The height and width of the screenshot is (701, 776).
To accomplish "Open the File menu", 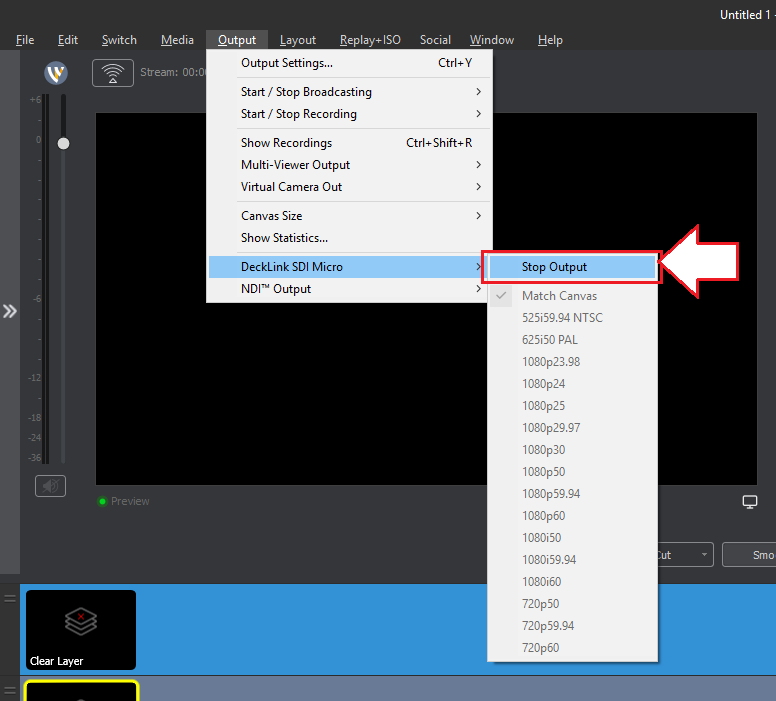I will [25, 40].
